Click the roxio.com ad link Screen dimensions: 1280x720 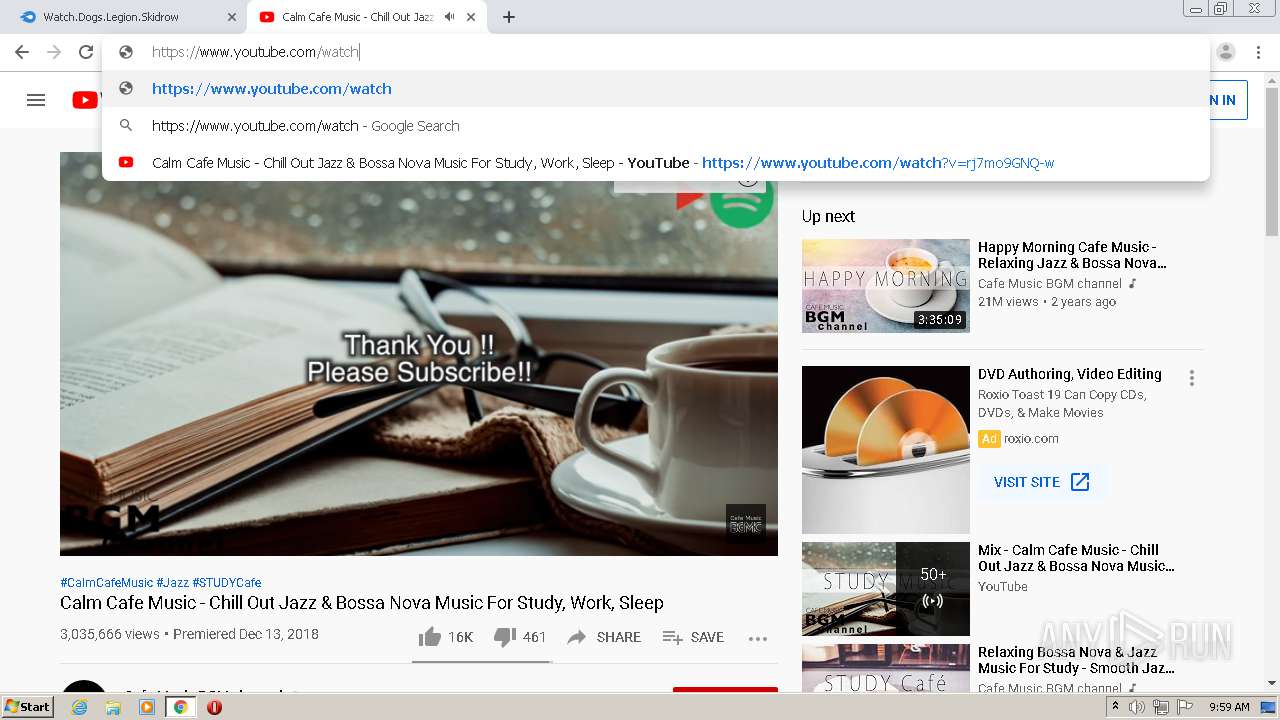click(1031, 439)
